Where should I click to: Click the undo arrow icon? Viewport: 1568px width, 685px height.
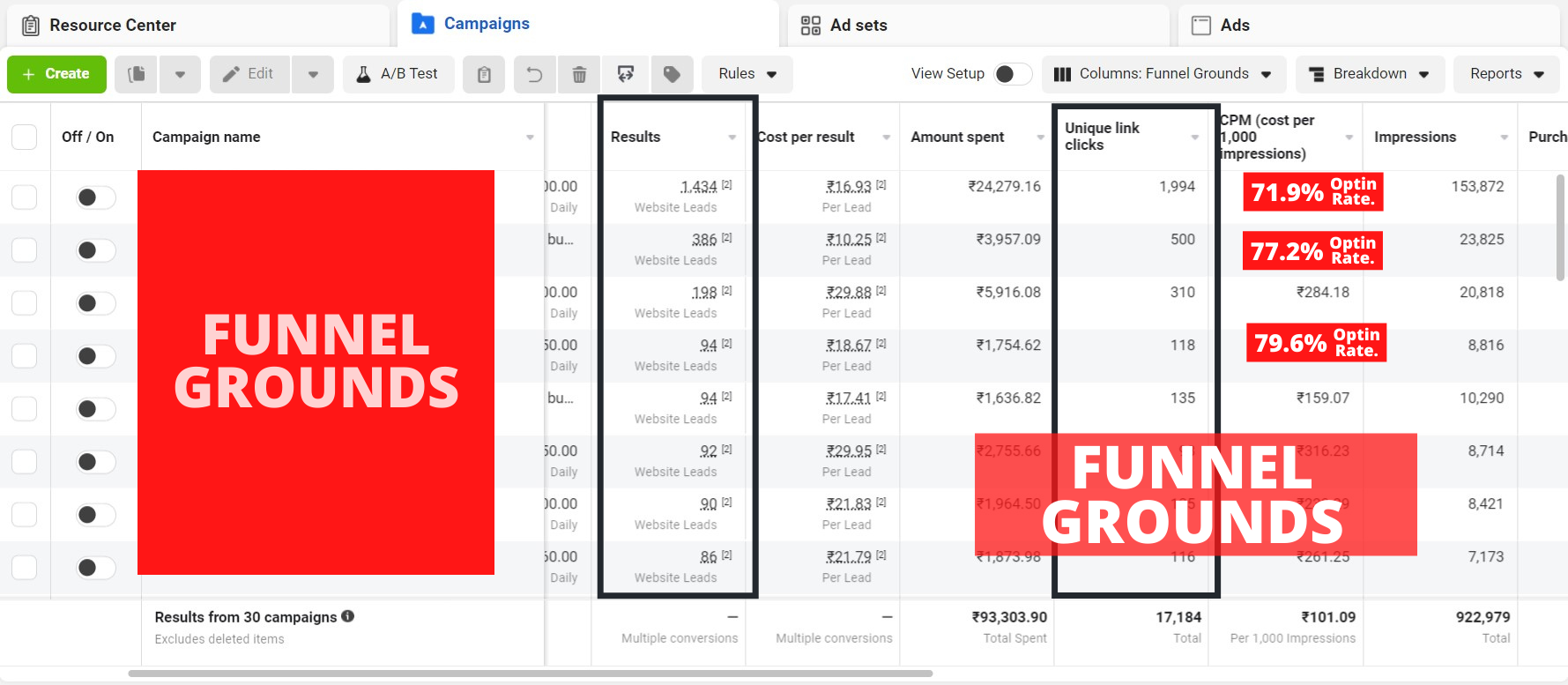534,75
